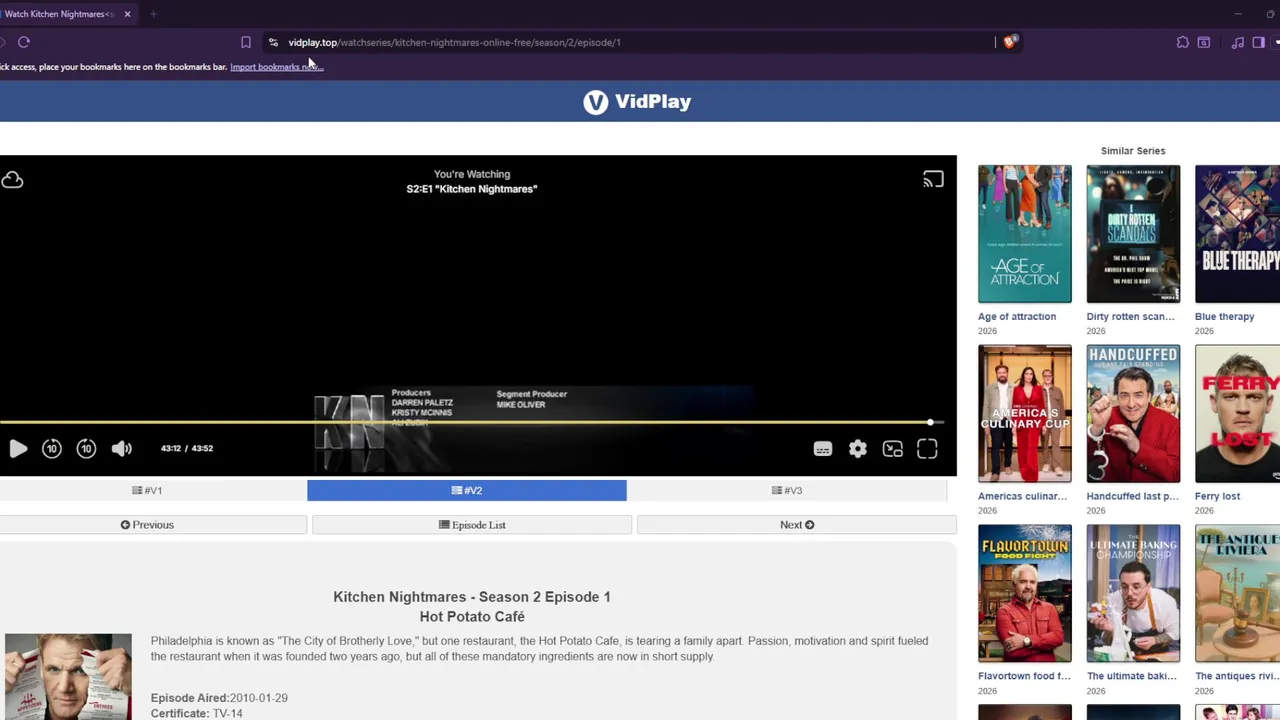Click the VidPlay logo in the header

point(638,101)
